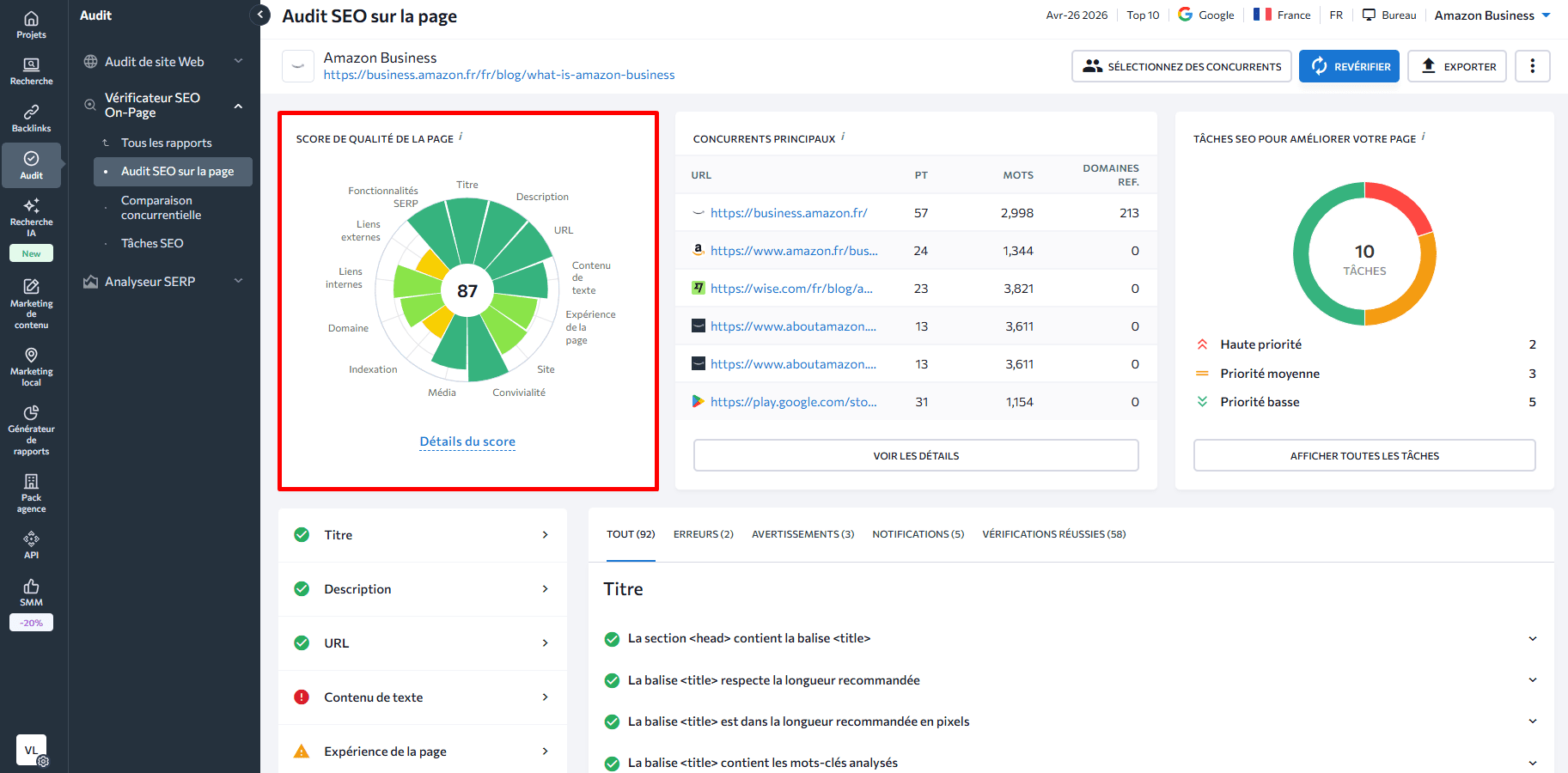Click the Exporter button
The image size is (1568, 773).
click(x=1457, y=66)
